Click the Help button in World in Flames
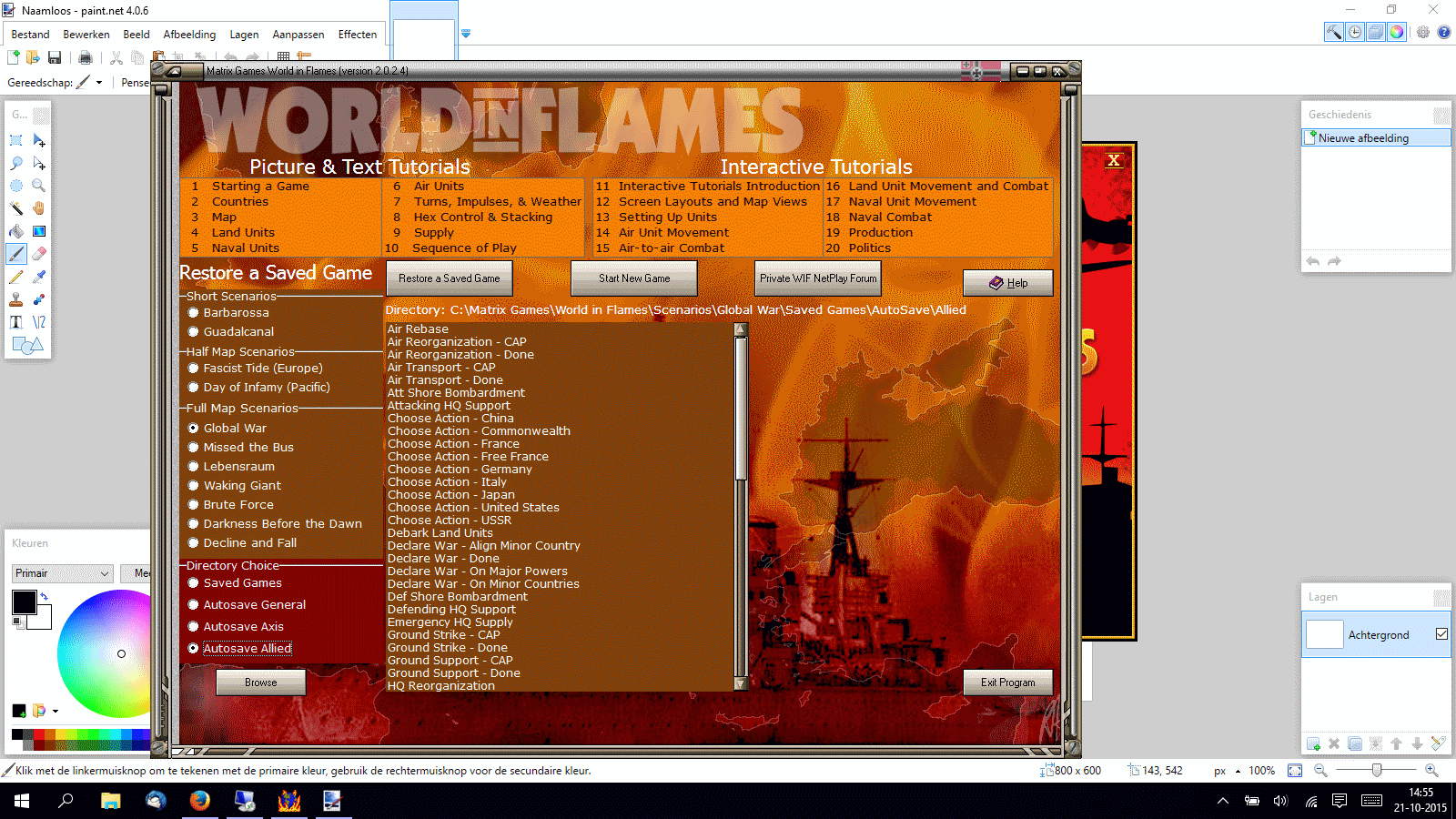 tap(1008, 283)
